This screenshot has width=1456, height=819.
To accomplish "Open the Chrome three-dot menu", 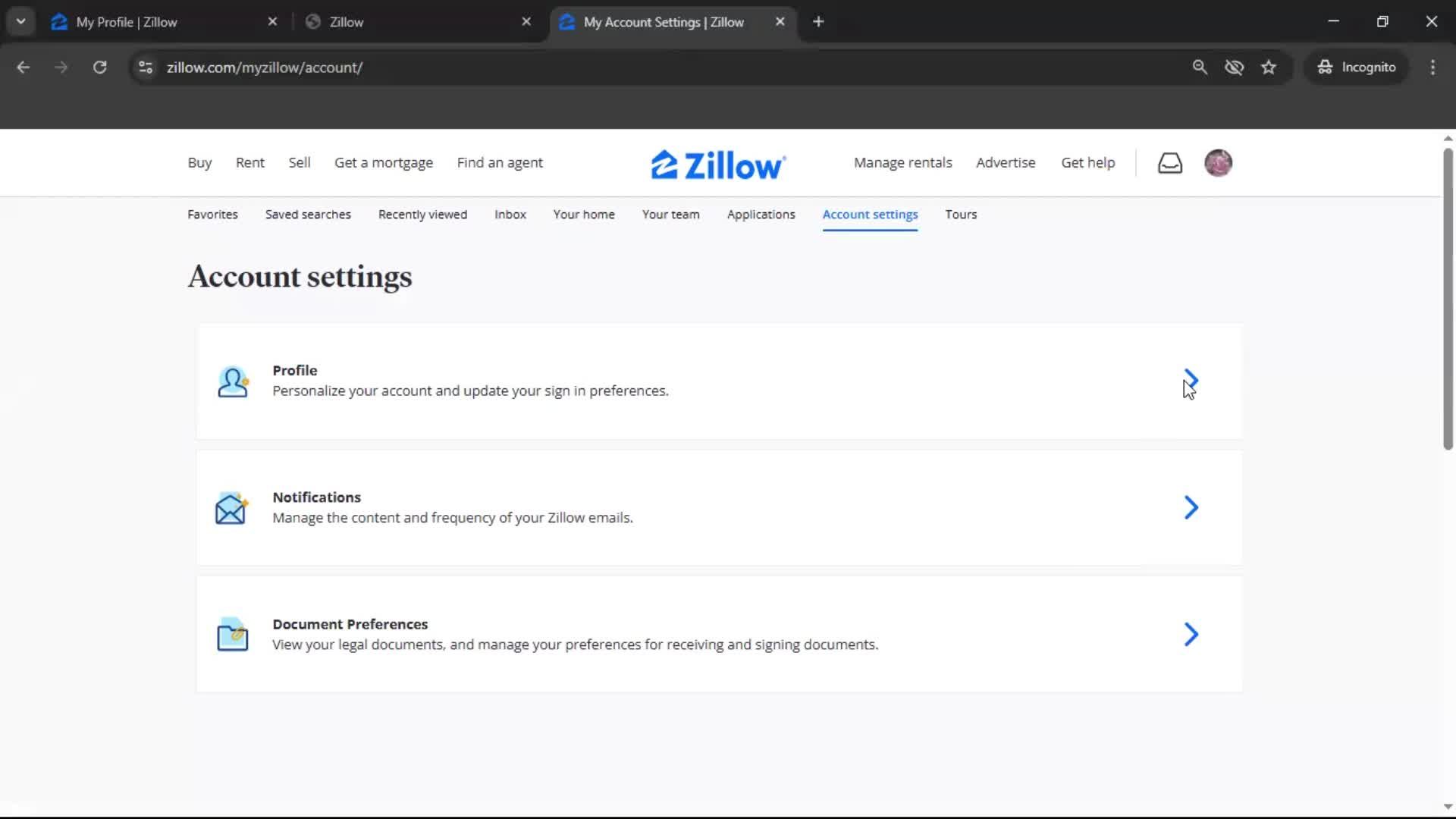I will point(1433,67).
